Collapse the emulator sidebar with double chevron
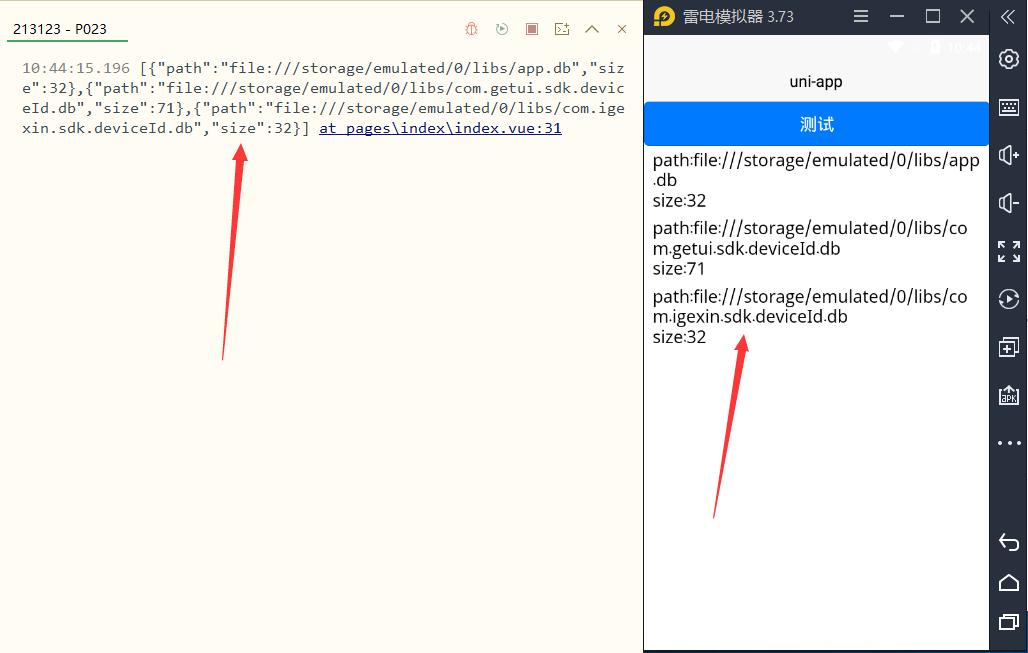The width and height of the screenshot is (1028, 653). pos(1008,17)
